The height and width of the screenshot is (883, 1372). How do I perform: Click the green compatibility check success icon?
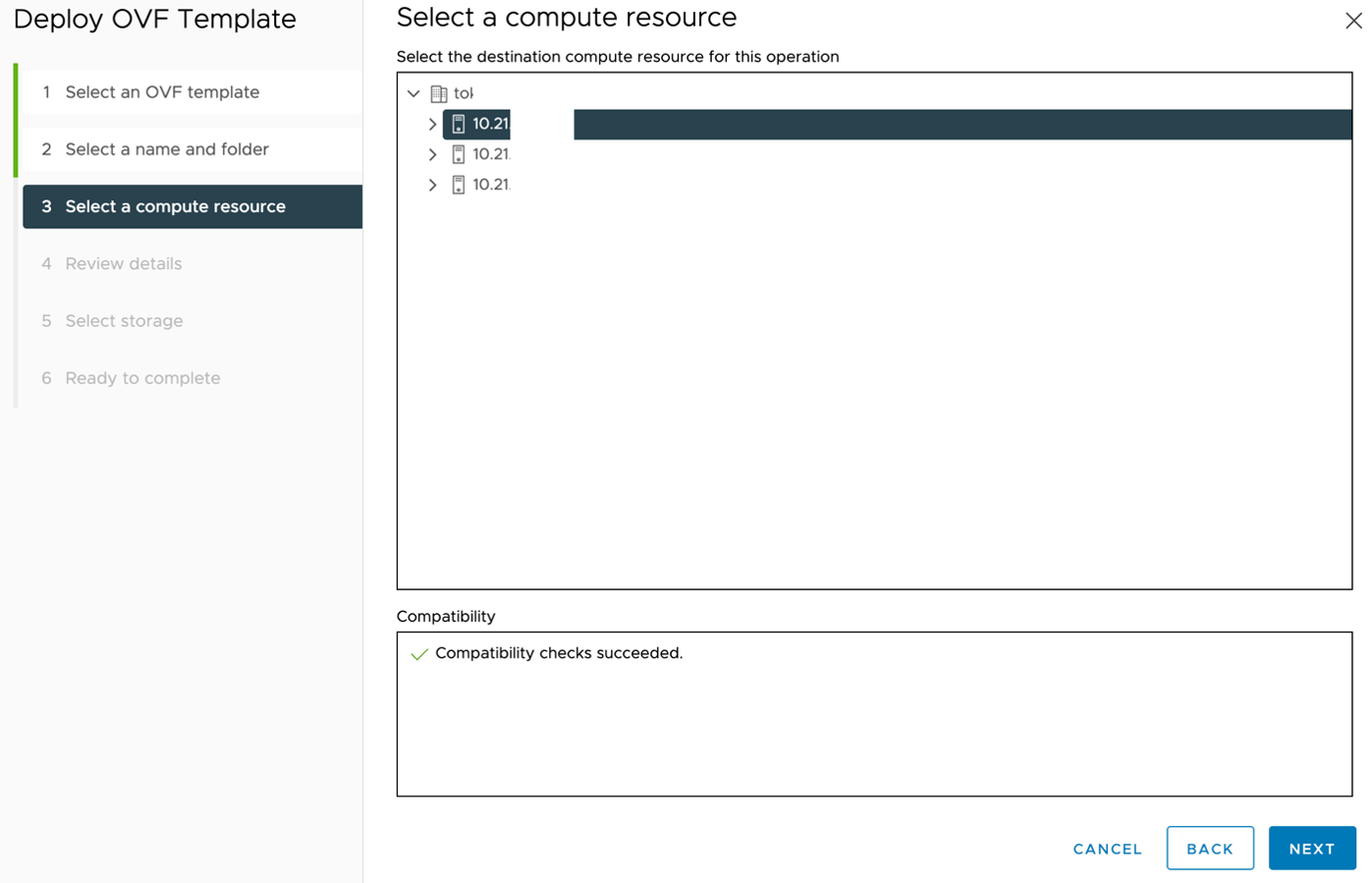coord(419,653)
